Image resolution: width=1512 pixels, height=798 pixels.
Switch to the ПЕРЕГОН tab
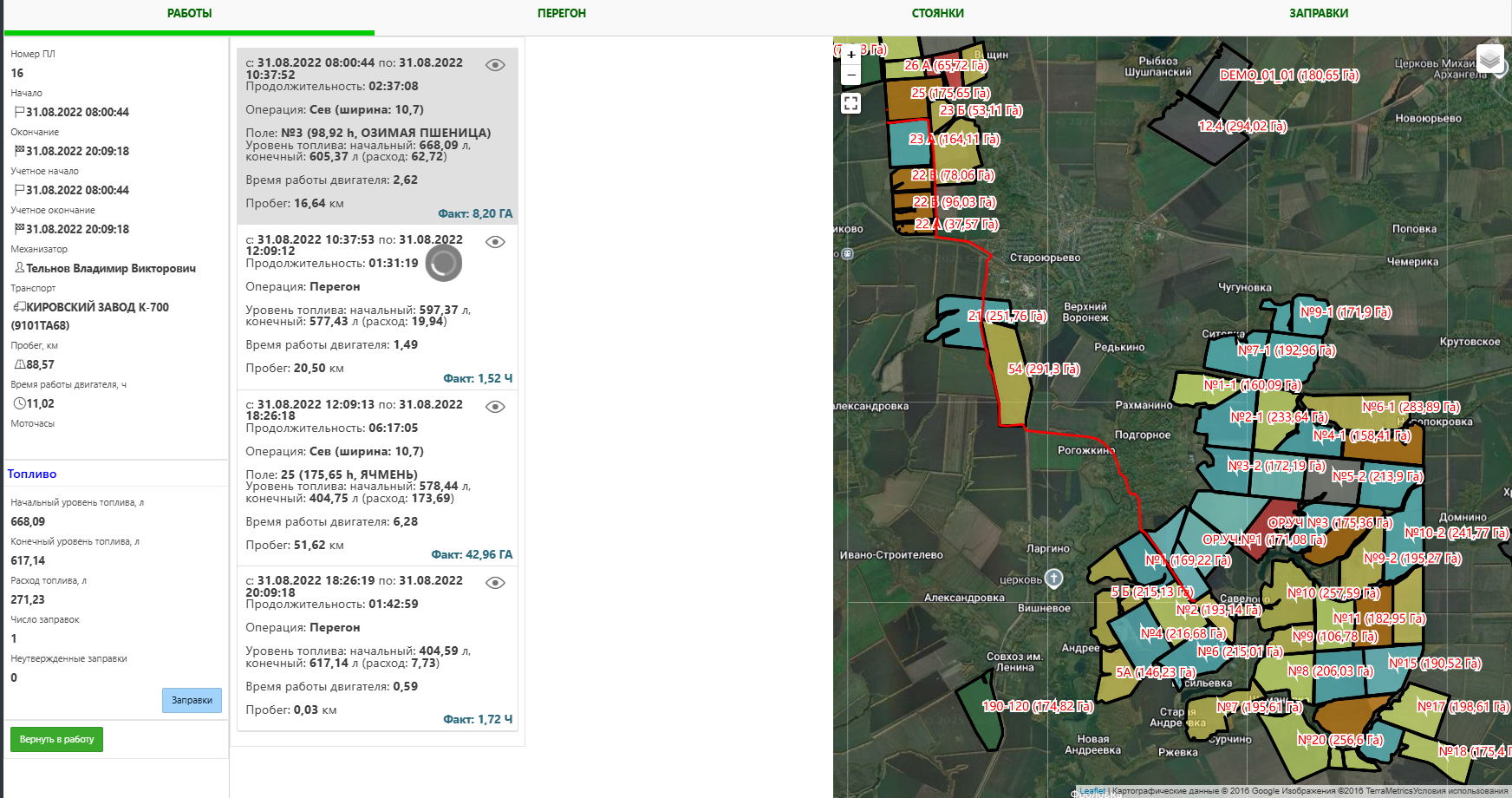point(561,14)
